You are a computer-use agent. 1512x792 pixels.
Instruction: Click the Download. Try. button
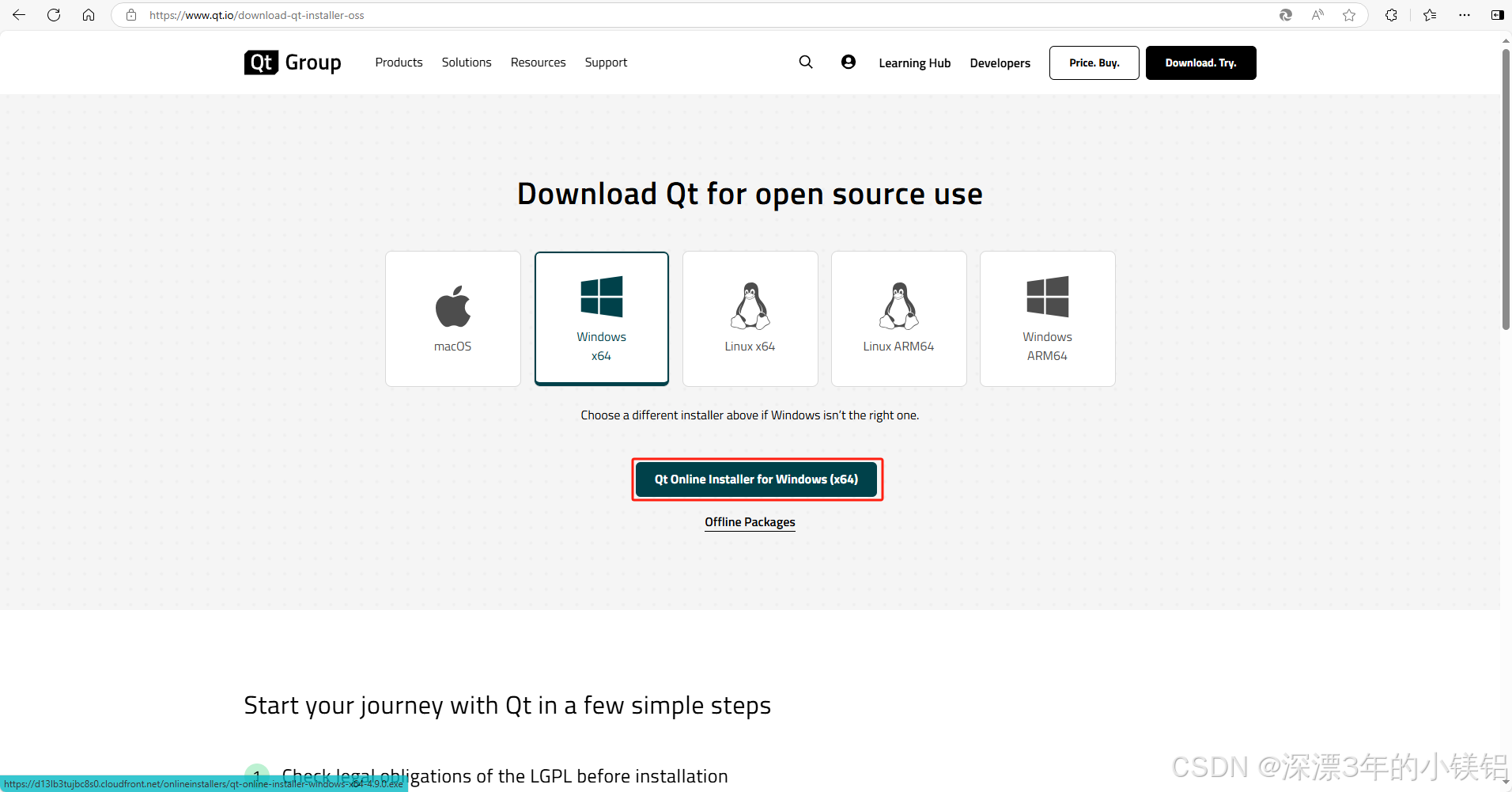click(x=1200, y=63)
